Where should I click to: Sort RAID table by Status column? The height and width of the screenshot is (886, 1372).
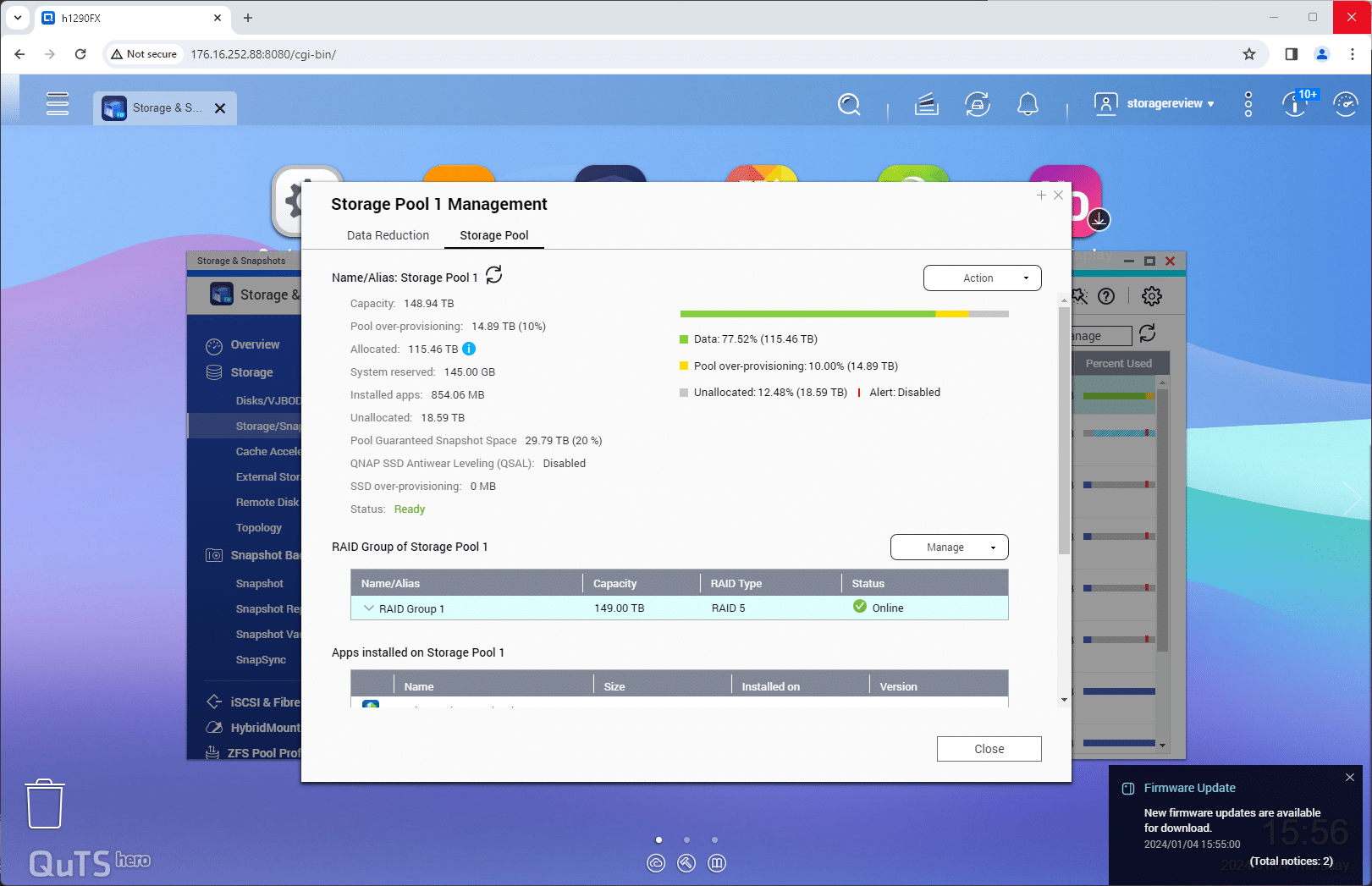(x=924, y=583)
